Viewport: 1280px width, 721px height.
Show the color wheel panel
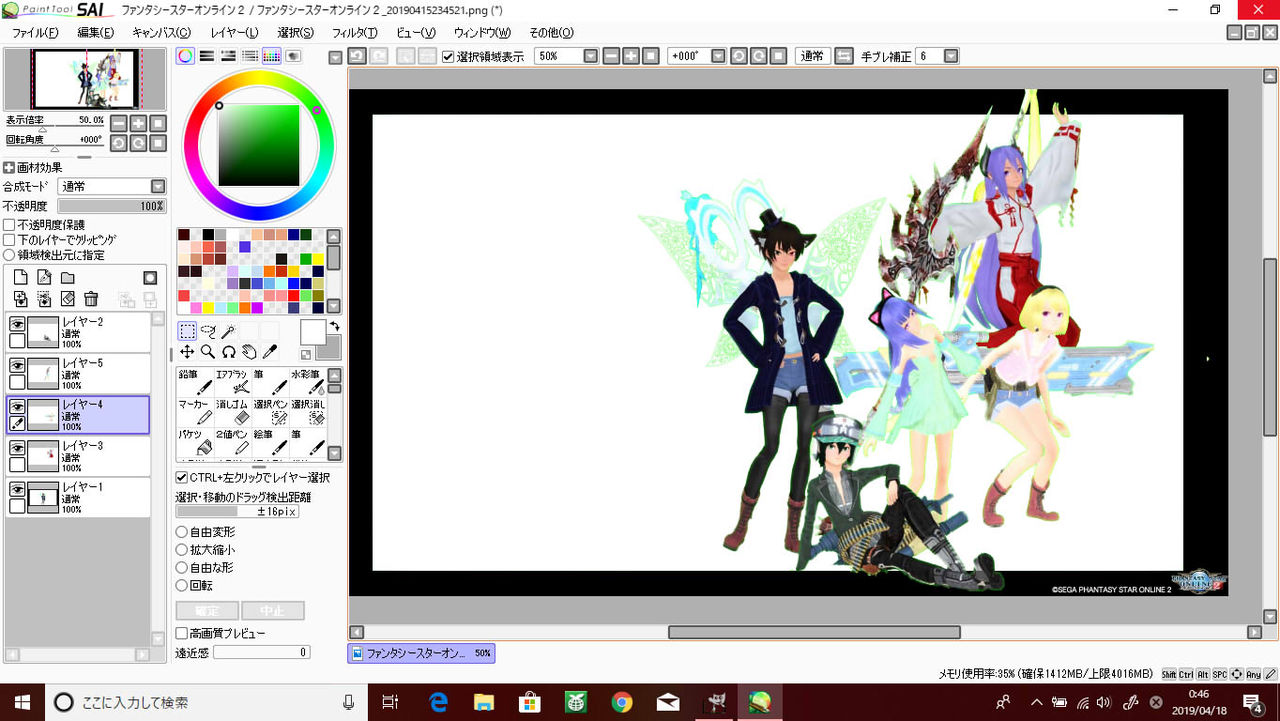[185, 56]
